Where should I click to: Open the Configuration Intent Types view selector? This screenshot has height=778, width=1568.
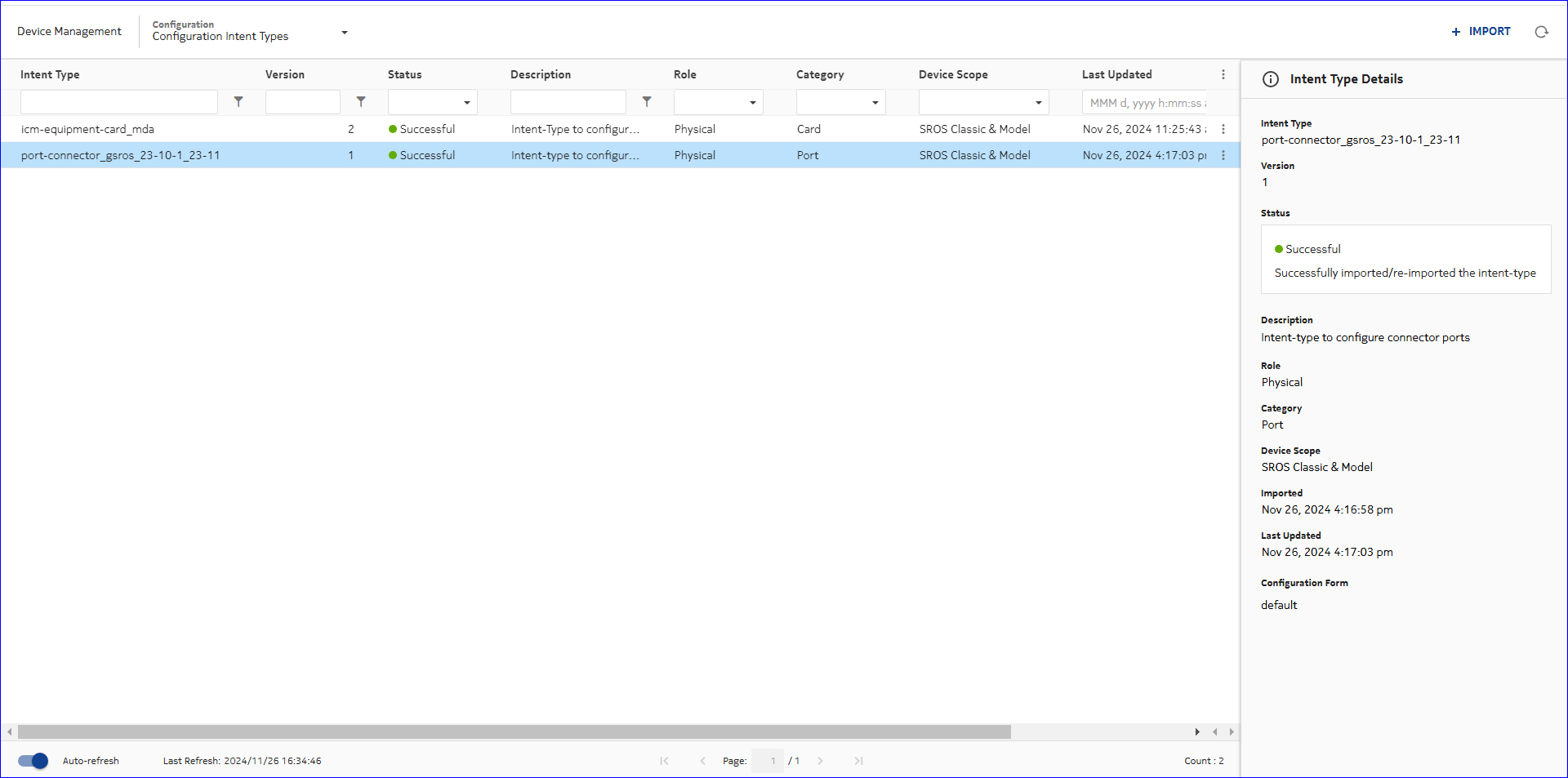(x=345, y=33)
